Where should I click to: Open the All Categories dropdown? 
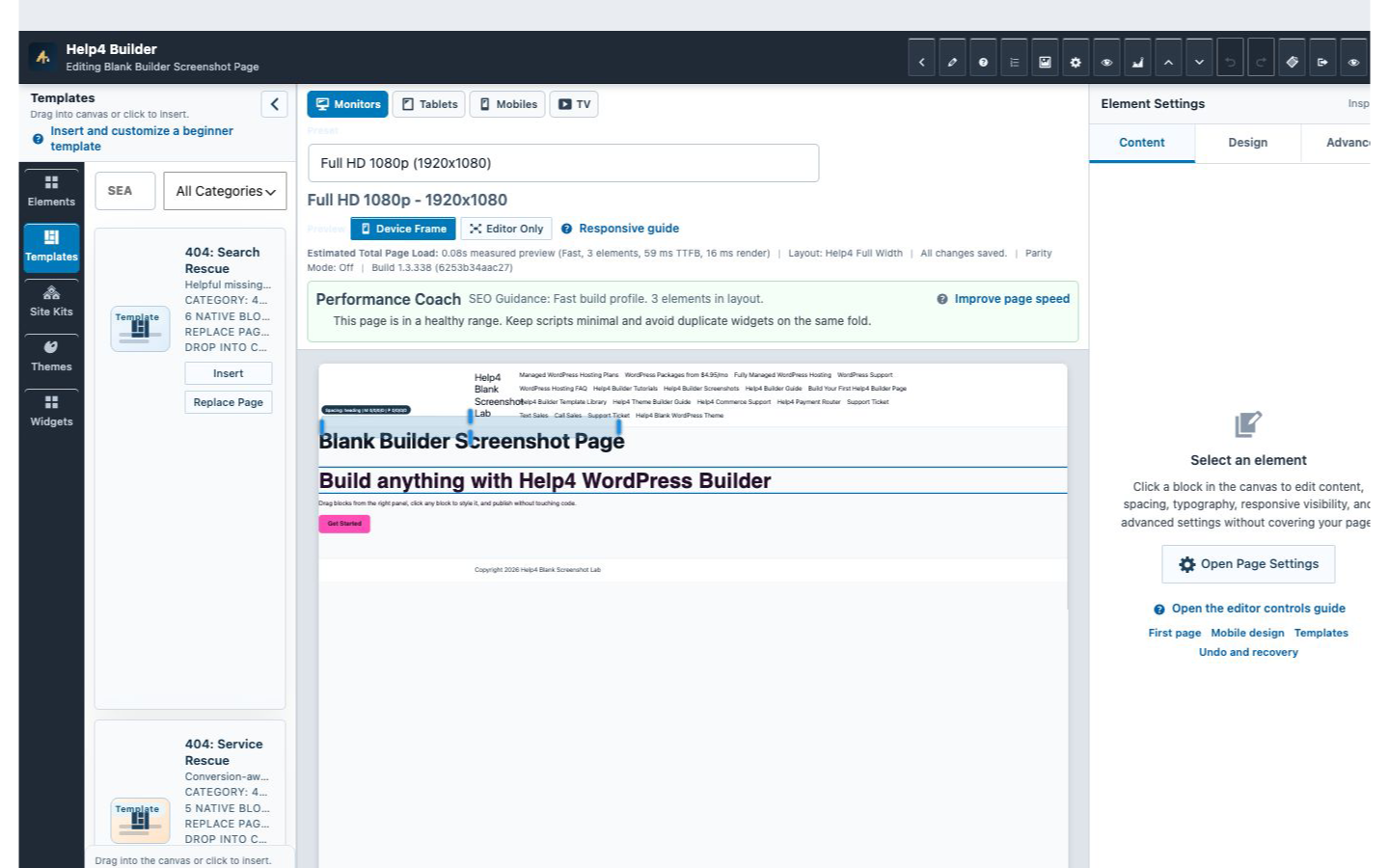(x=225, y=191)
